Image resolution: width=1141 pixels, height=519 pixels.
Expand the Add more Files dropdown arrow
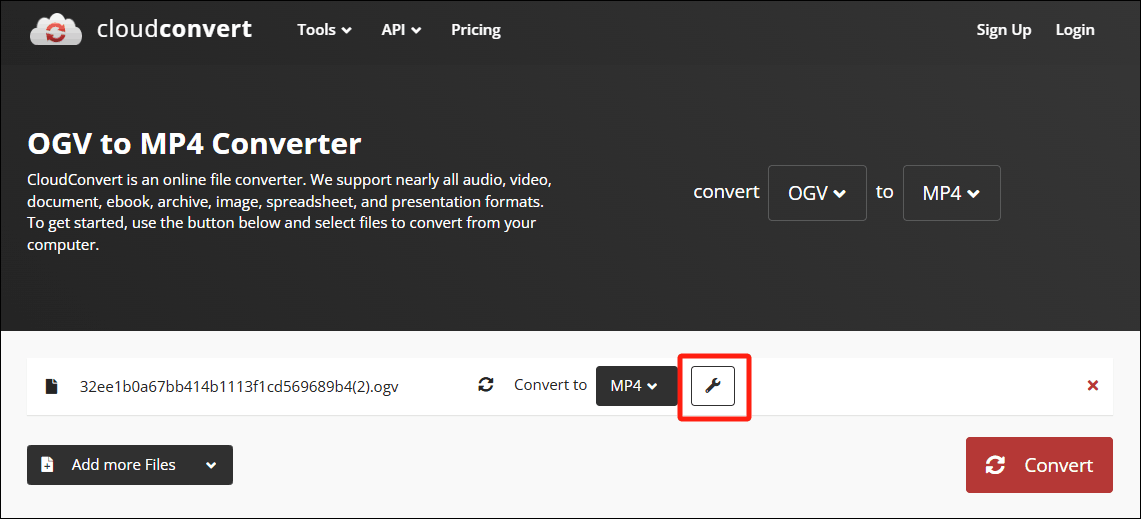click(211, 465)
